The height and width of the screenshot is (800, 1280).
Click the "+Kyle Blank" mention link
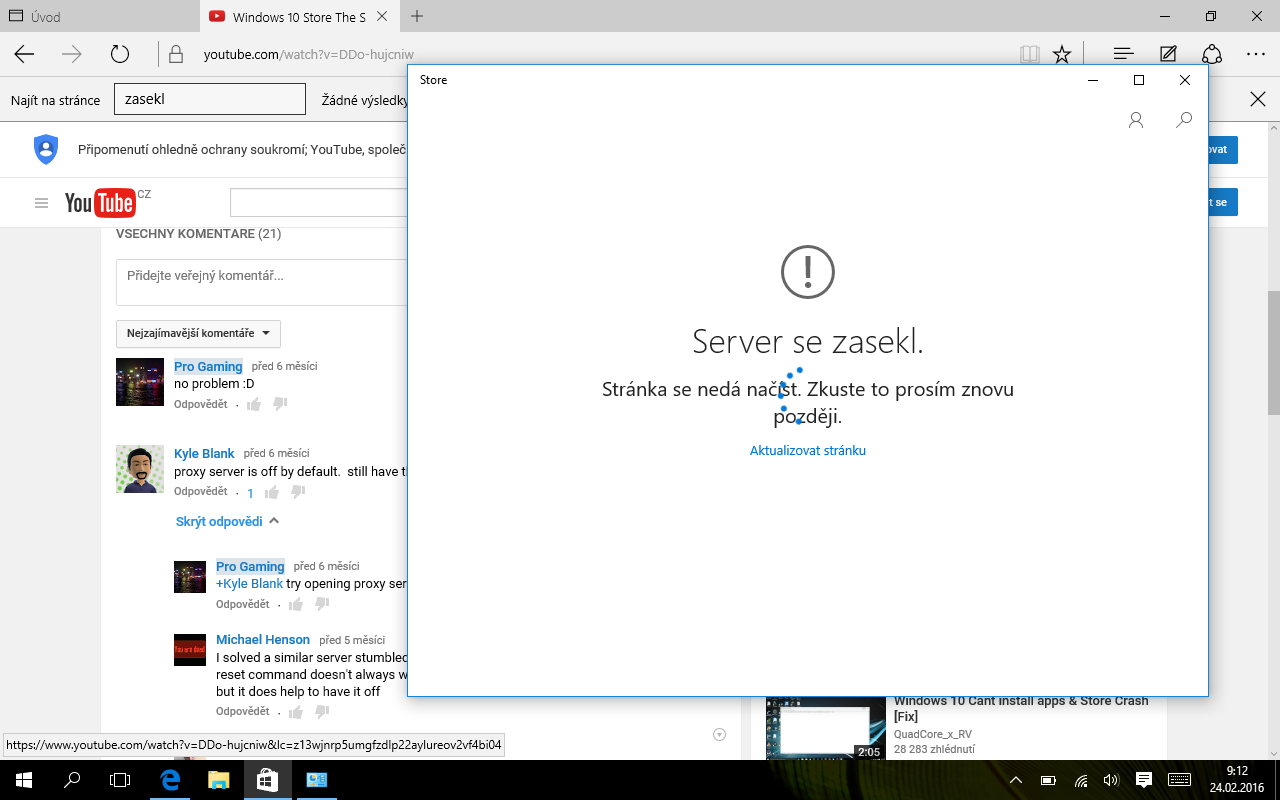click(250, 584)
